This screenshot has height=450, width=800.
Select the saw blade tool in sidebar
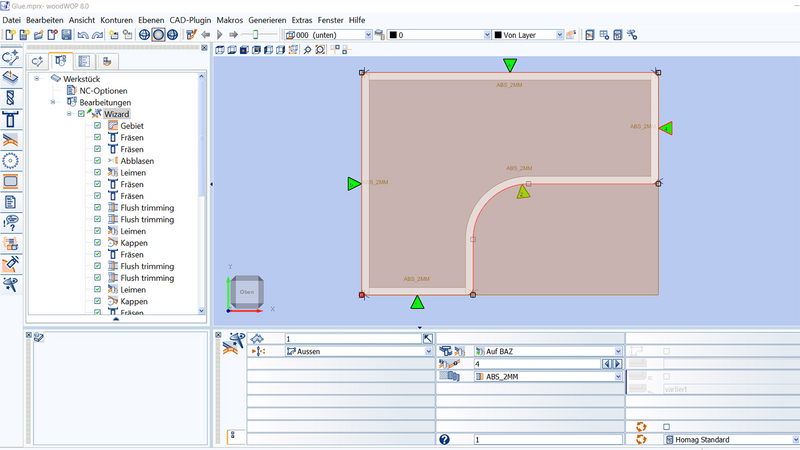click(x=11, y=160)
